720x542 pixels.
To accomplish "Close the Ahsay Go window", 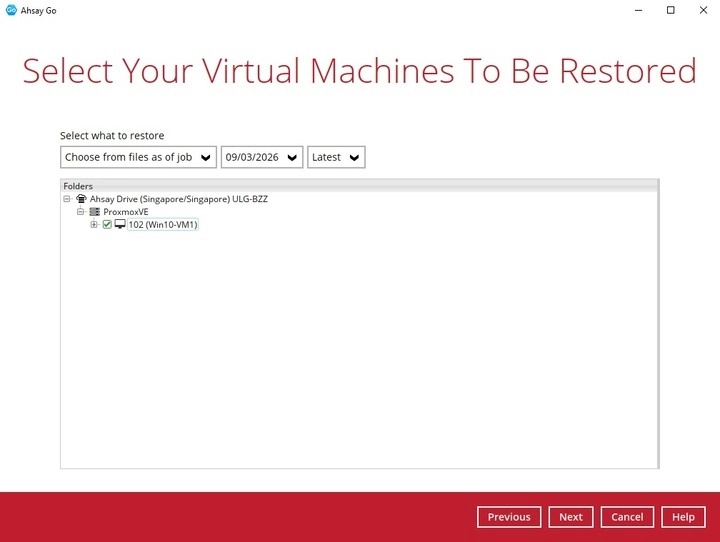I will (x=703, y=10).
